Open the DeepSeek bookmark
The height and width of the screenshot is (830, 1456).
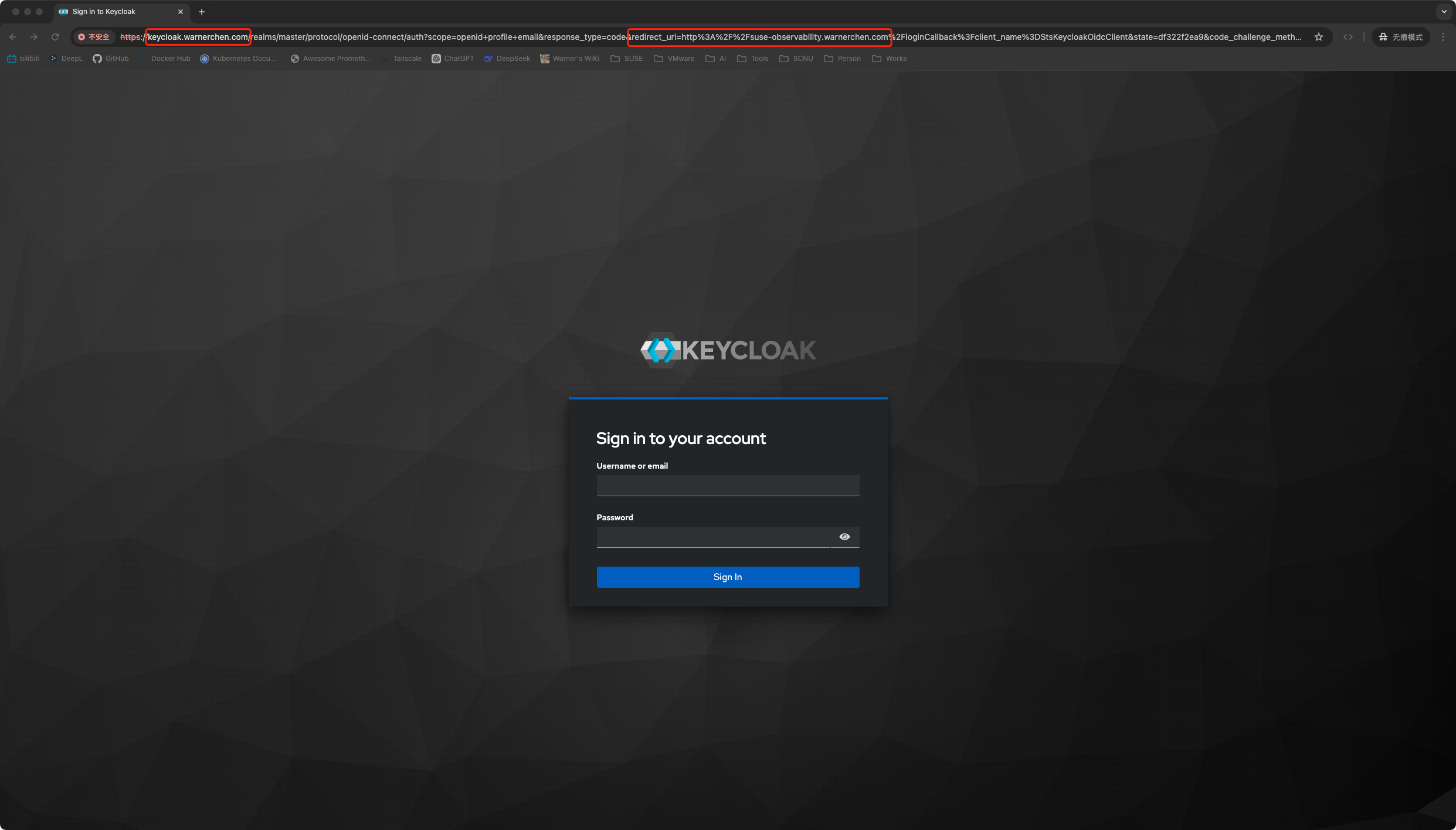(x=507, y=59)
